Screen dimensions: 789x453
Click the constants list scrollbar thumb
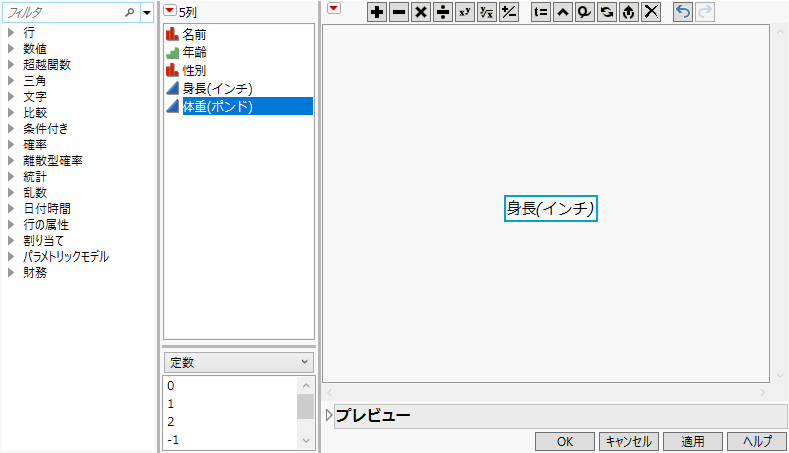point(305,407)
